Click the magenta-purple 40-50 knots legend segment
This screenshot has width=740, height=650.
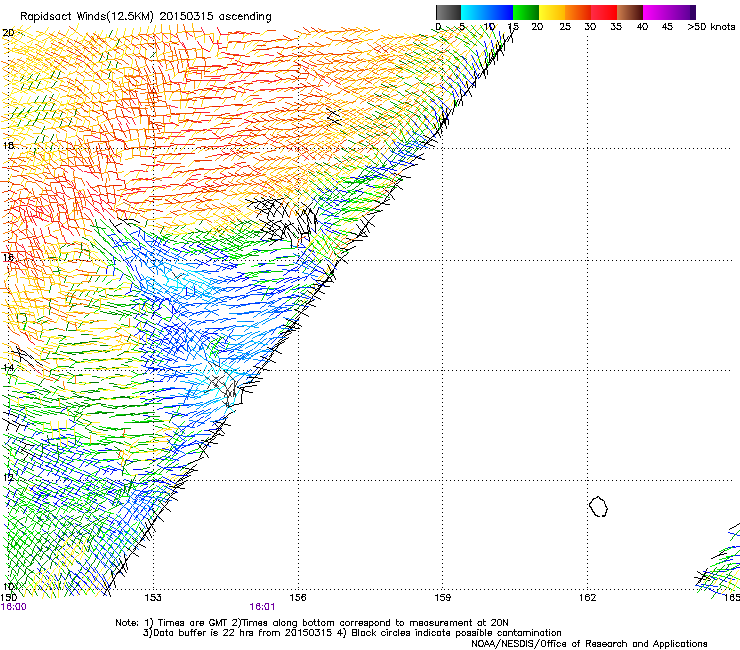(x=669, y=12)
